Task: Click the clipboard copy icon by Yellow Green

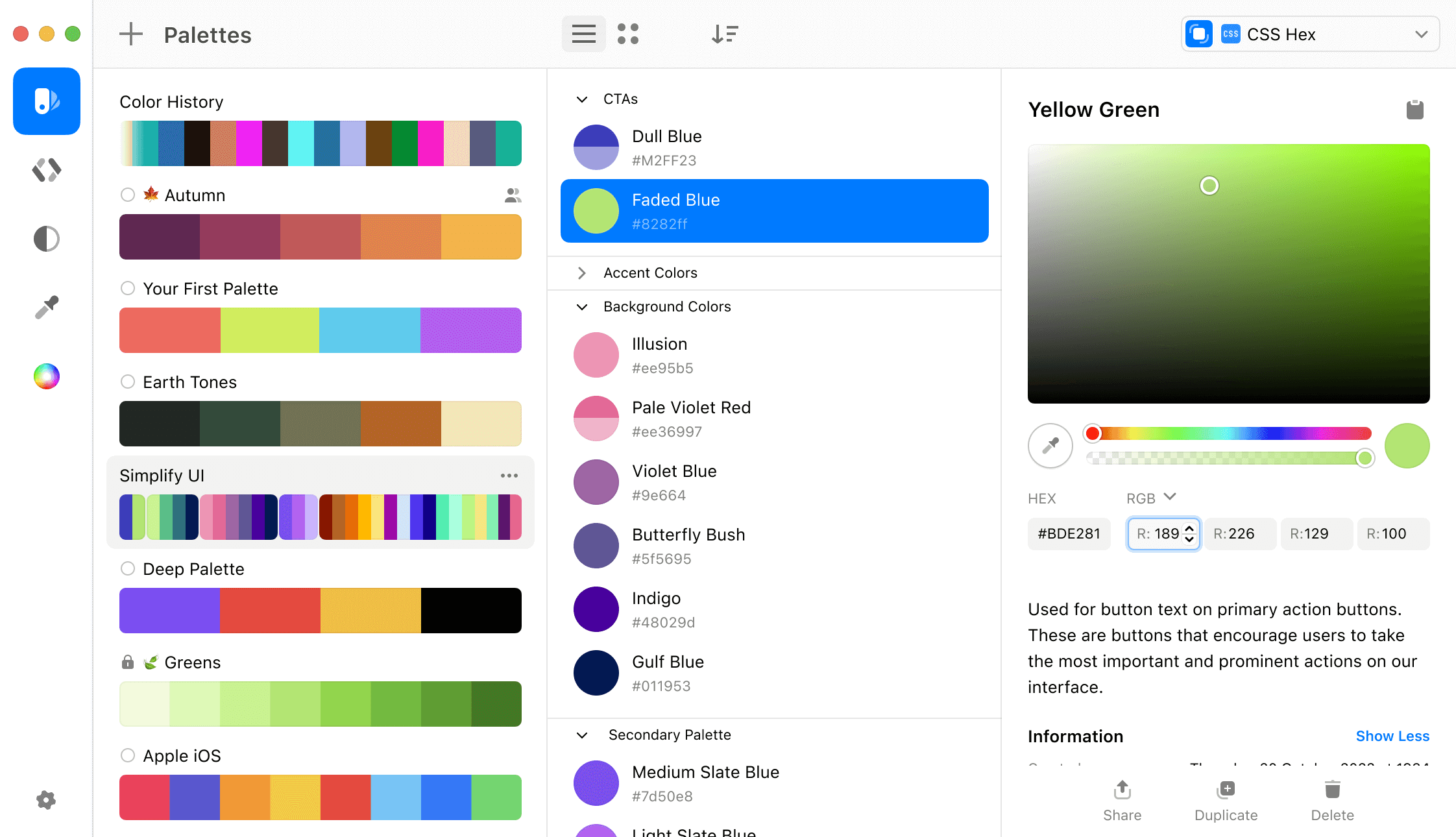Action: [1414, 110]
